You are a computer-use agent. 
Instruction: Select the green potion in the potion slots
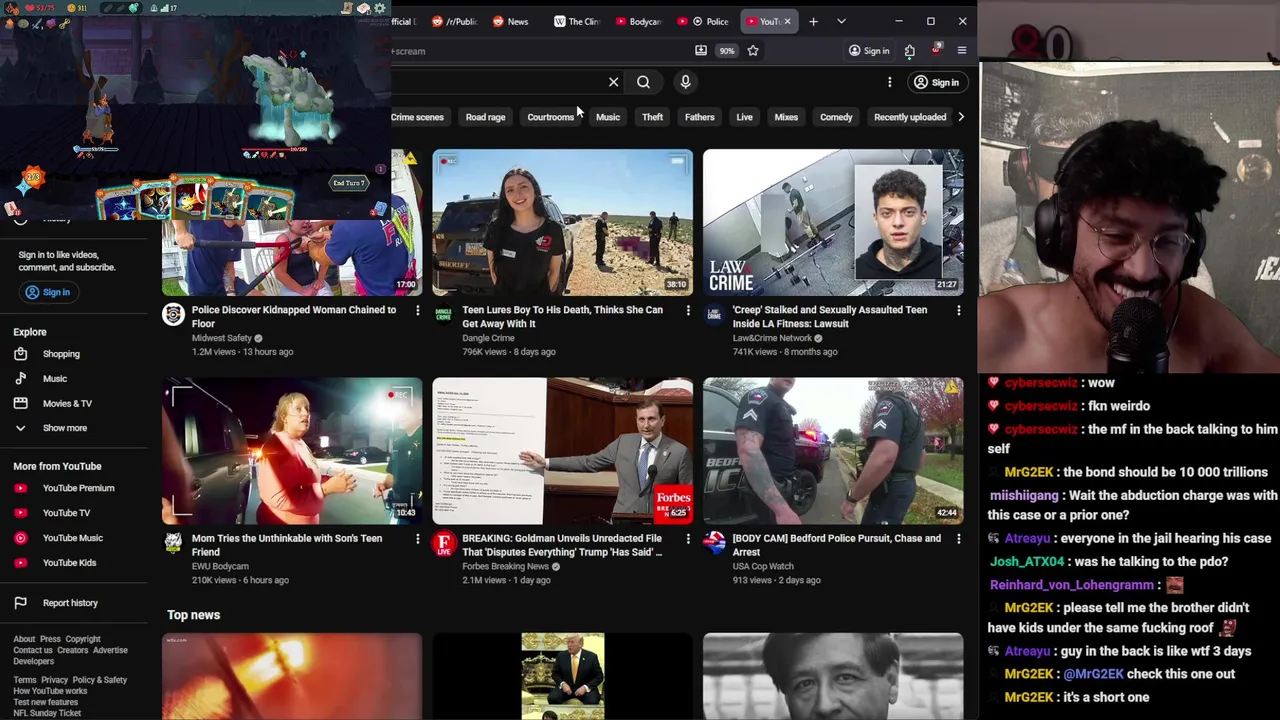(134, 8)
